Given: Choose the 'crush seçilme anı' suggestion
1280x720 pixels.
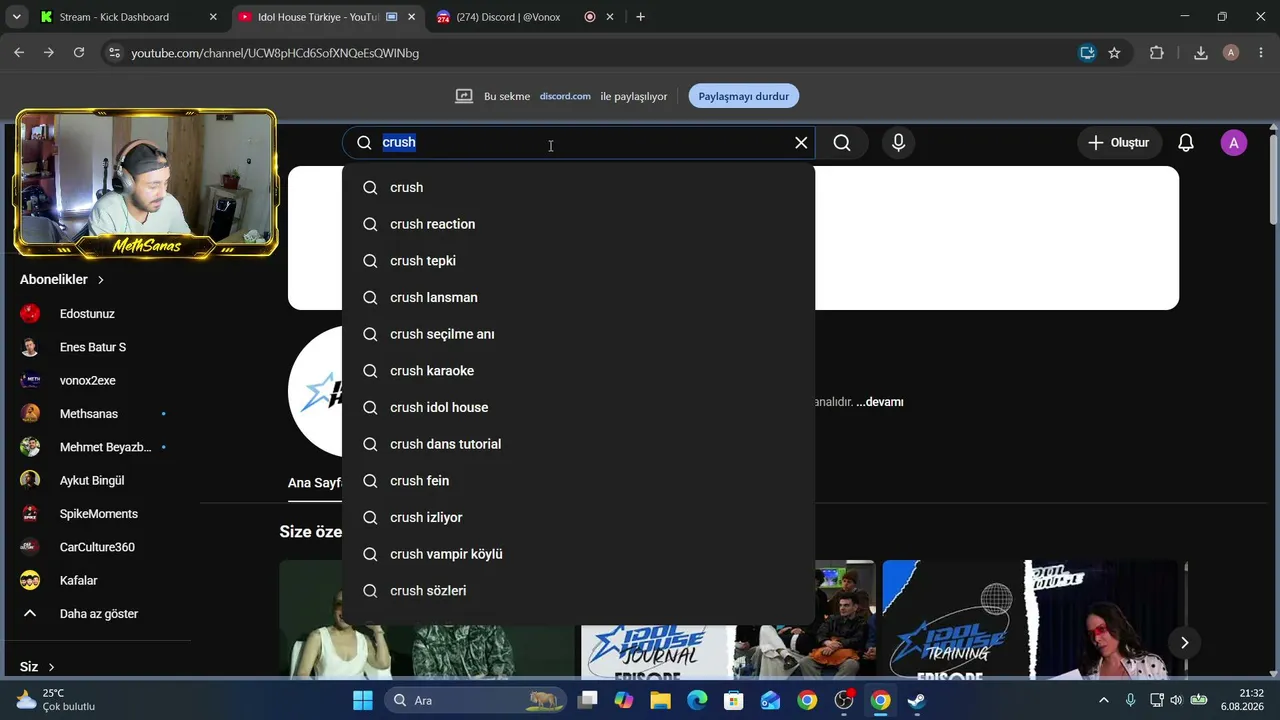Looking at the screenshot, I should [578, 334].
